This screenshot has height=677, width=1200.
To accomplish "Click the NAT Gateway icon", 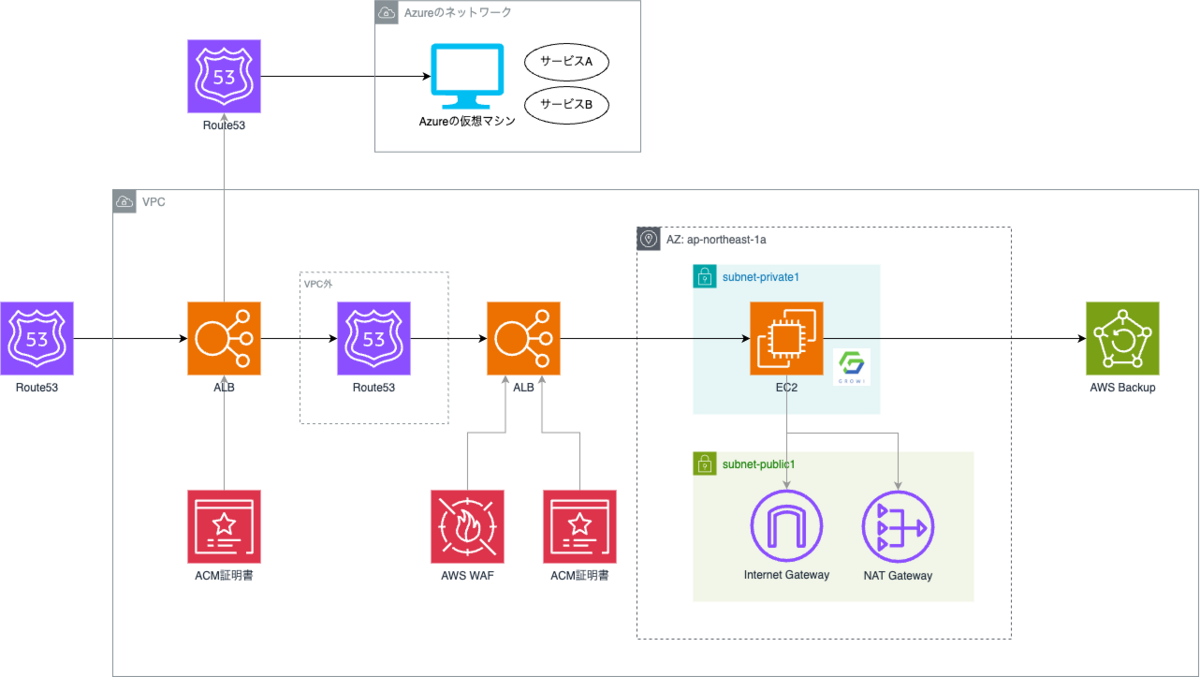I will pos(897,526).
